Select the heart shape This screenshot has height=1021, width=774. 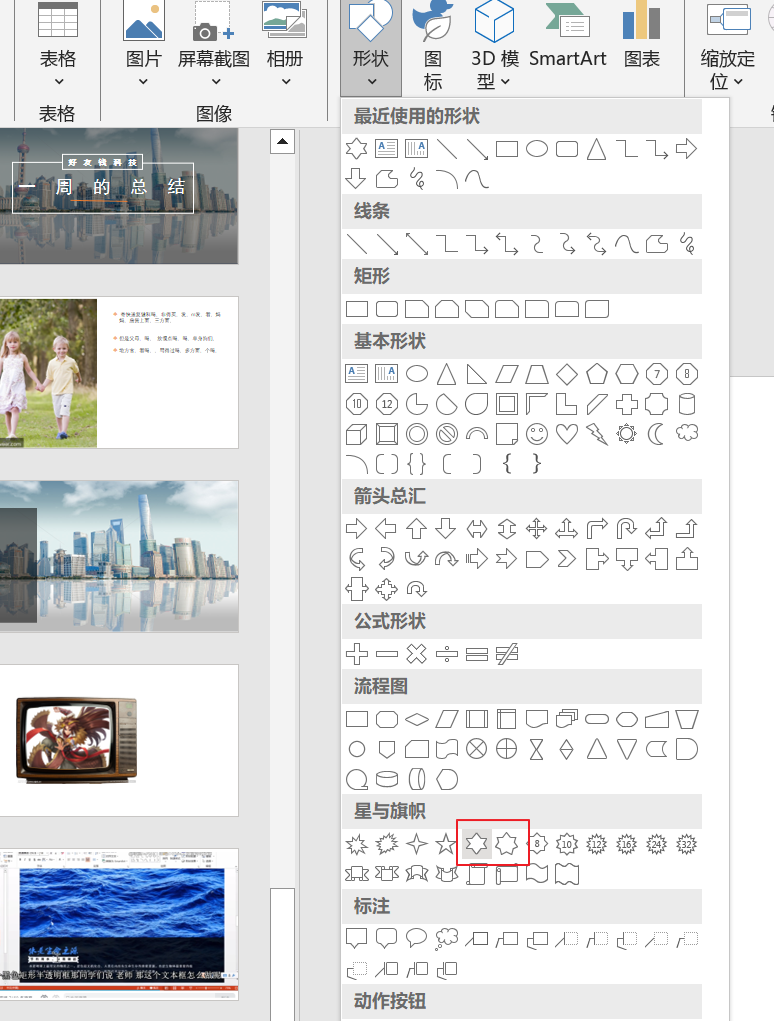tap(567, 434)
